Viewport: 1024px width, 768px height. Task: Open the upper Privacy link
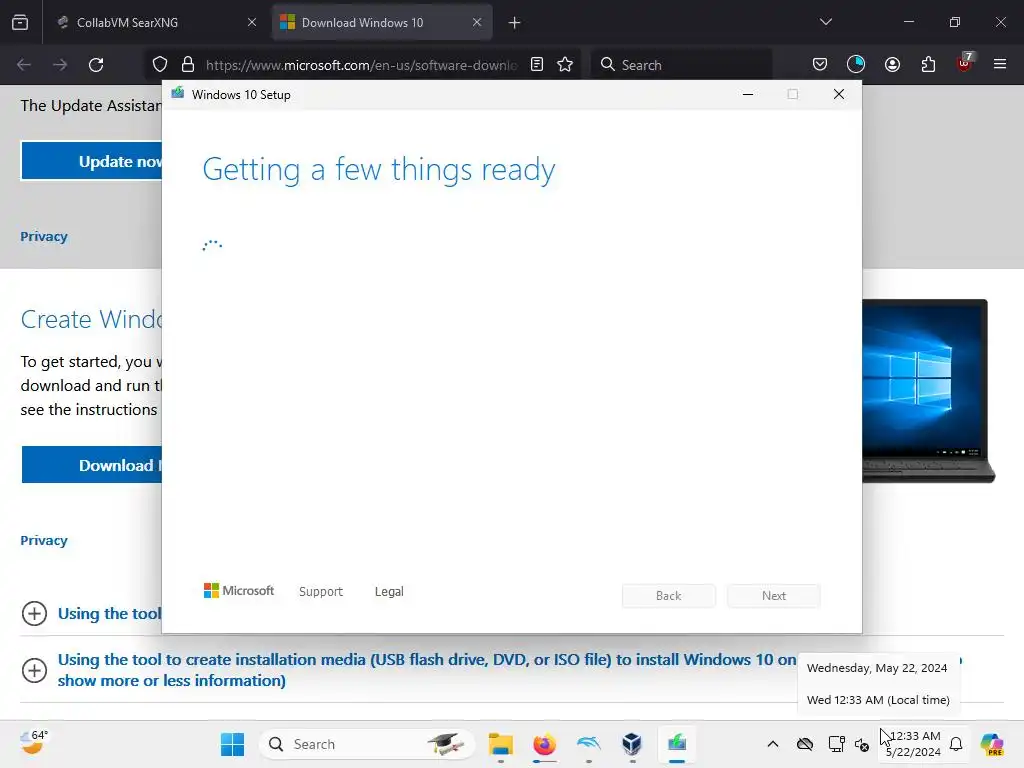point(44,236)
